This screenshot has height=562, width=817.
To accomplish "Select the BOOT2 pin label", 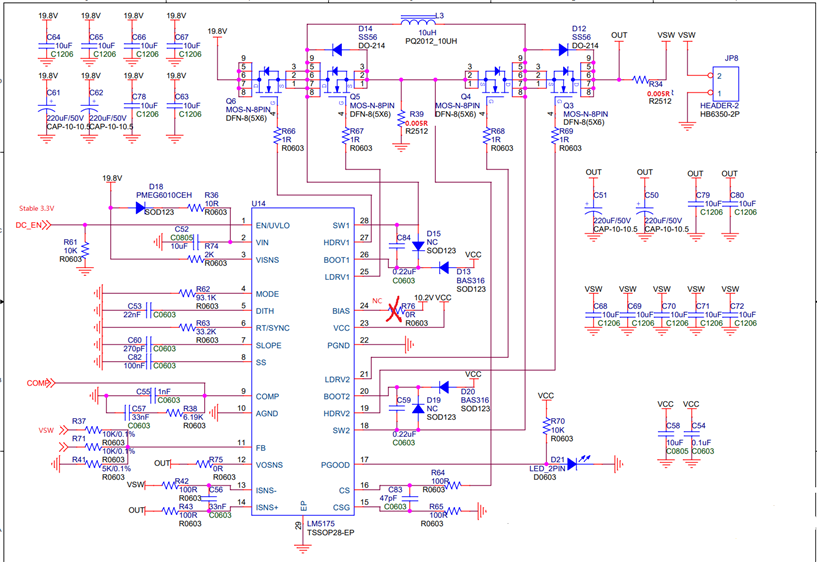I will [337, 396].
